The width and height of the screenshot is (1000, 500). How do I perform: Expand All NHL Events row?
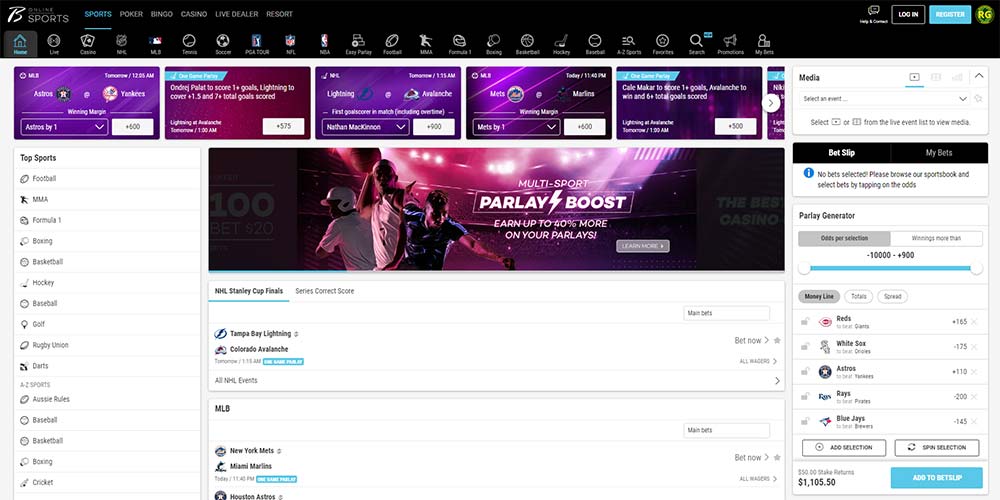[496, 381]
